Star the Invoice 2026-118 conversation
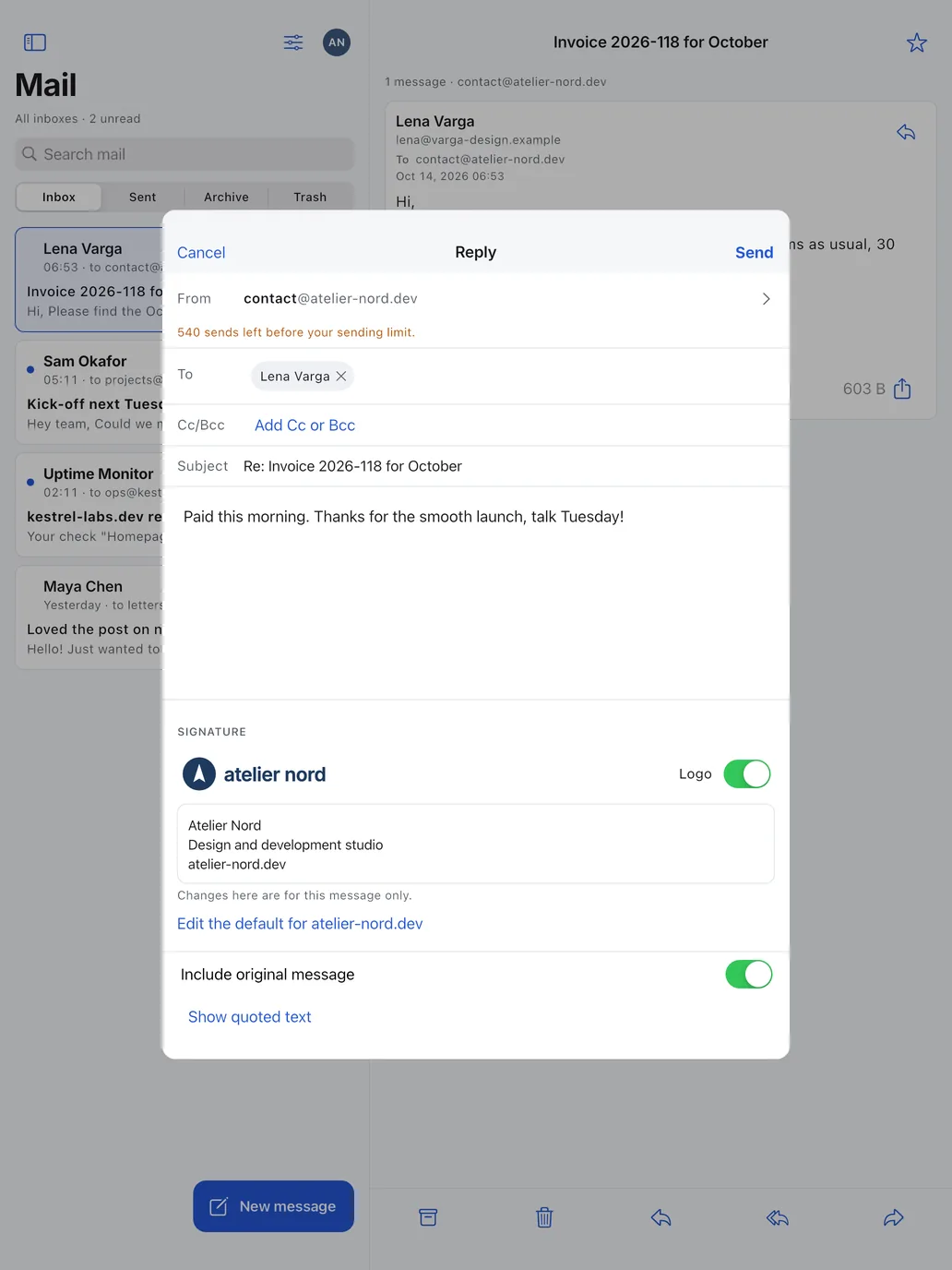This screenshot has height=1270, width=952. coord(916,42)
